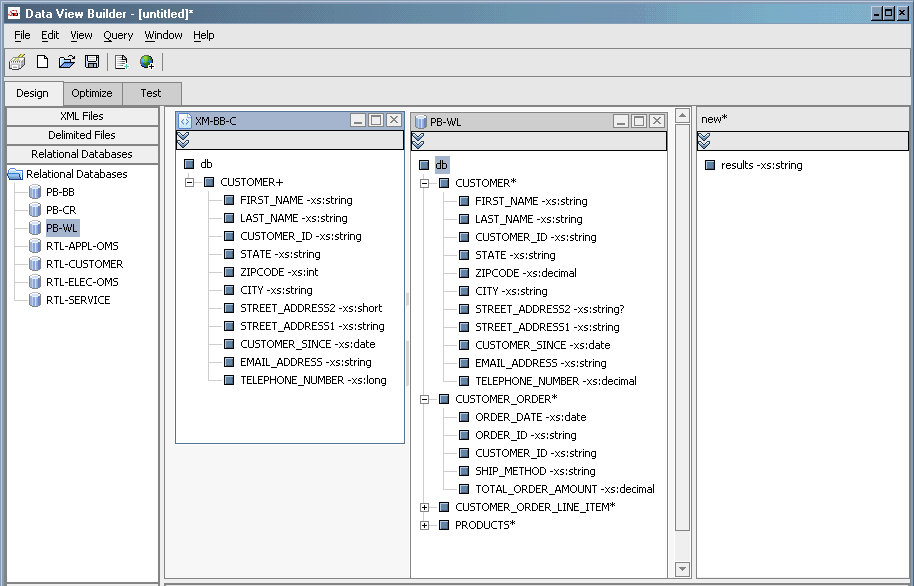Select FIRST_NAME -xs:string in XM-BB-C
The image size is (914, 586).
click(x=296, y=200)
